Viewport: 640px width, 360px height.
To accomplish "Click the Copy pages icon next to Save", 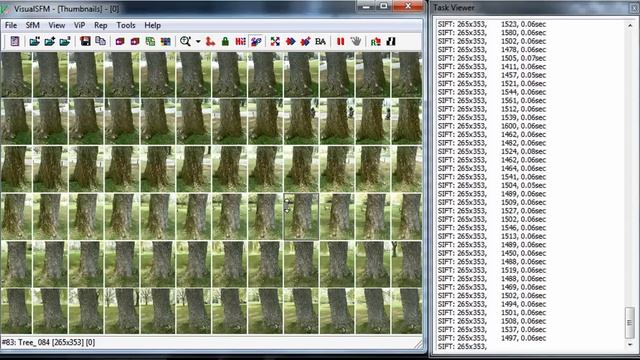I will tap(100, 41).
